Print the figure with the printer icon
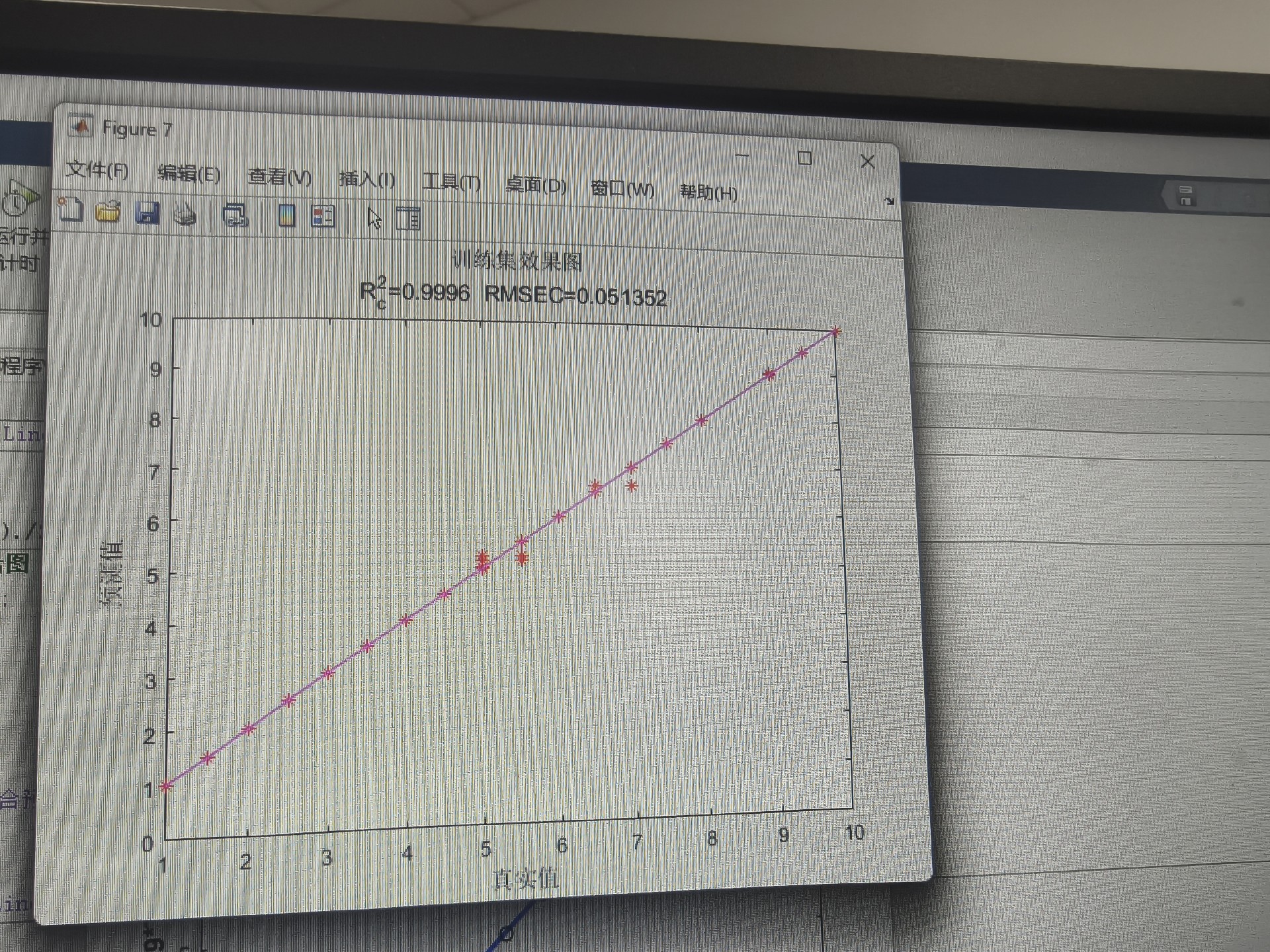The width and height of the screenshot is (1270, 952). coord(185,214)
